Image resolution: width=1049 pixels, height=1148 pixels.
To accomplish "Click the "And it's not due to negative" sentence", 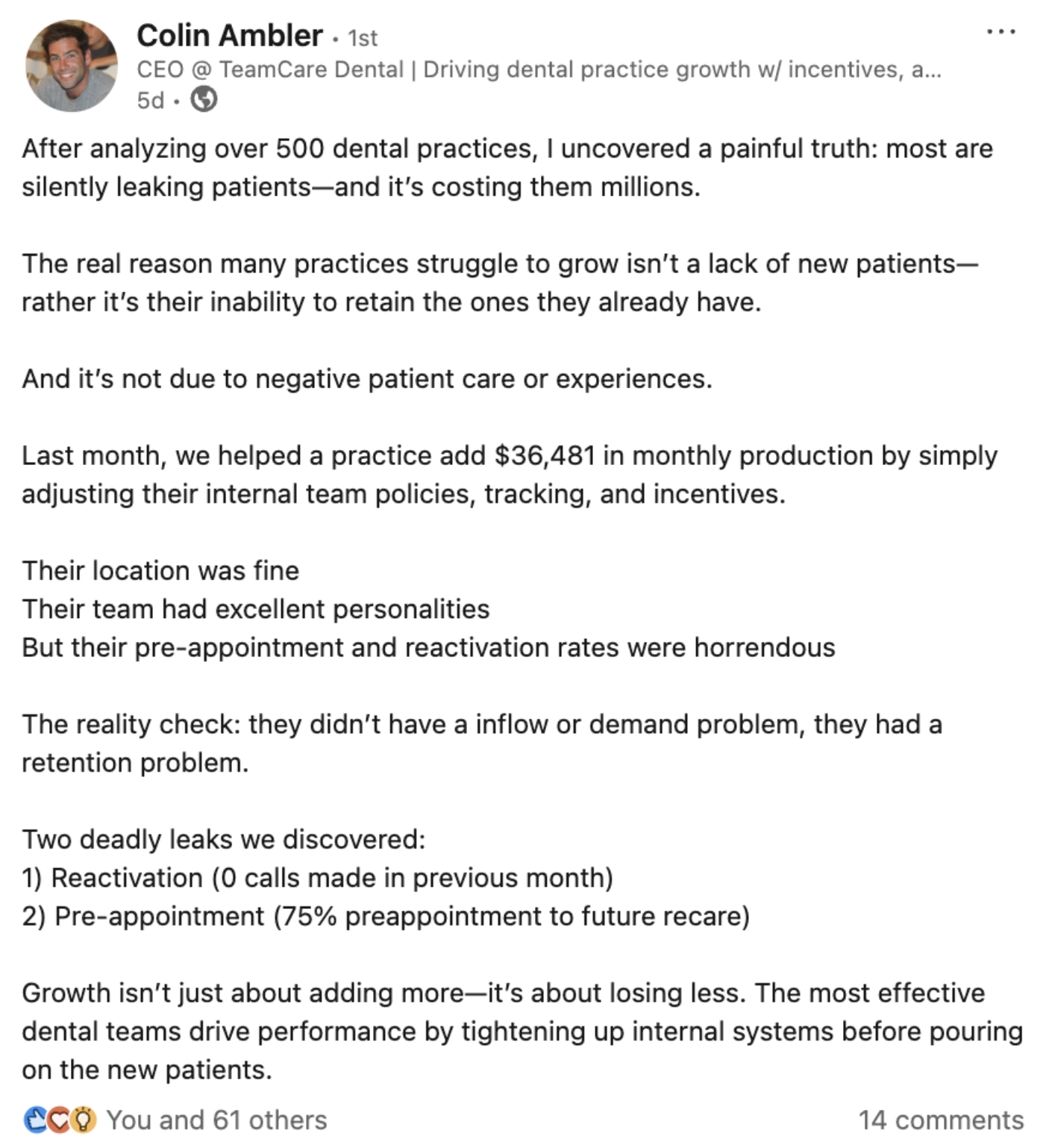I will 367,379.
